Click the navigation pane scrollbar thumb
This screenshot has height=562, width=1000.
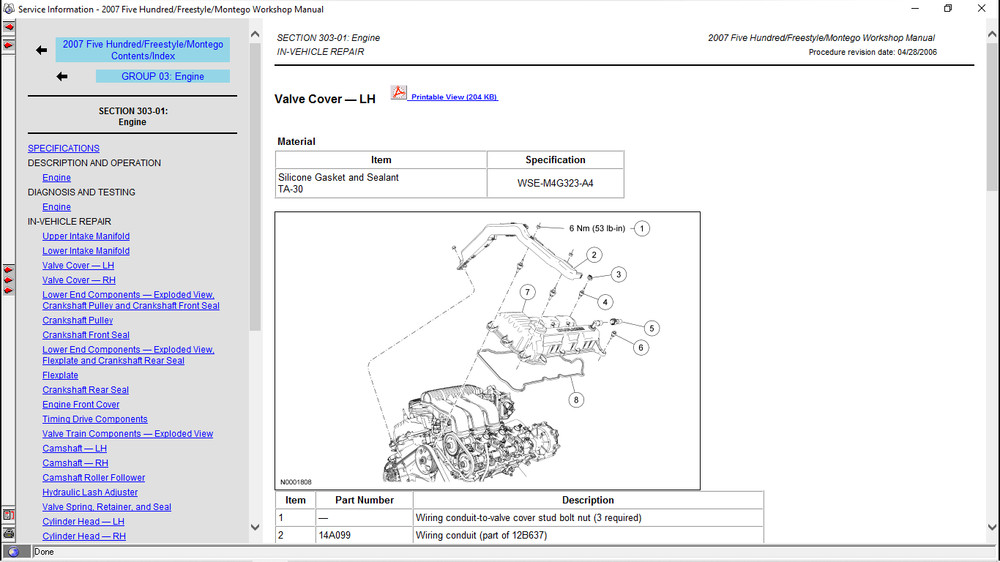pos(255,187)
